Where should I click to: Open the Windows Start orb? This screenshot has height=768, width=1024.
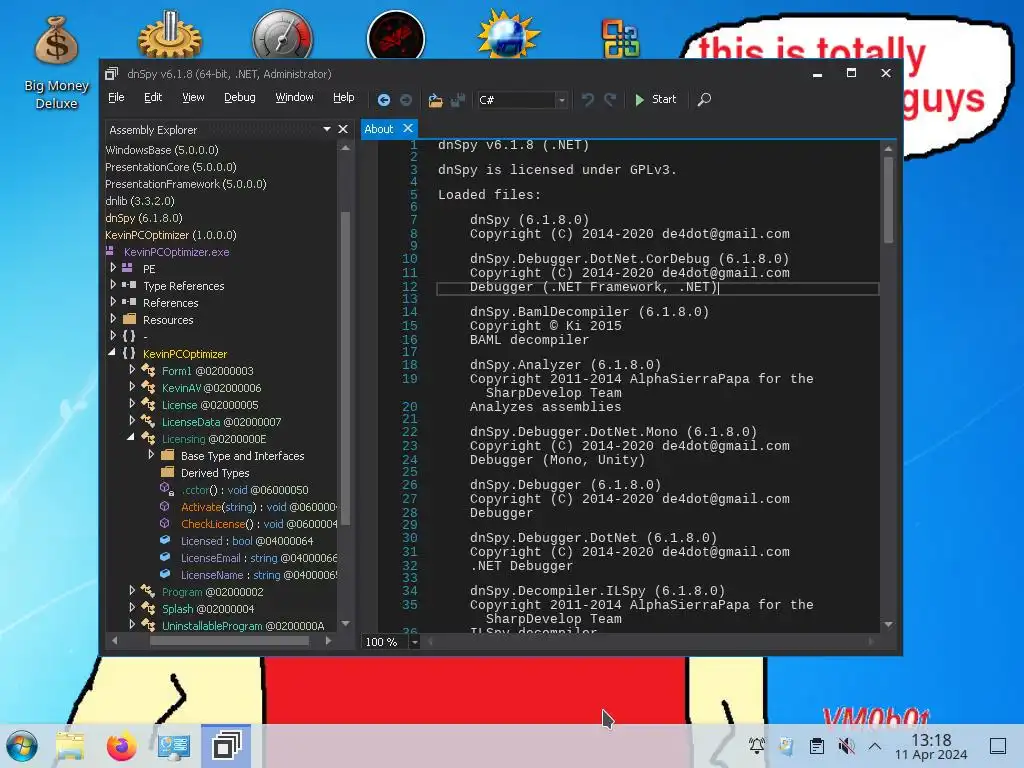click(22, 746)
